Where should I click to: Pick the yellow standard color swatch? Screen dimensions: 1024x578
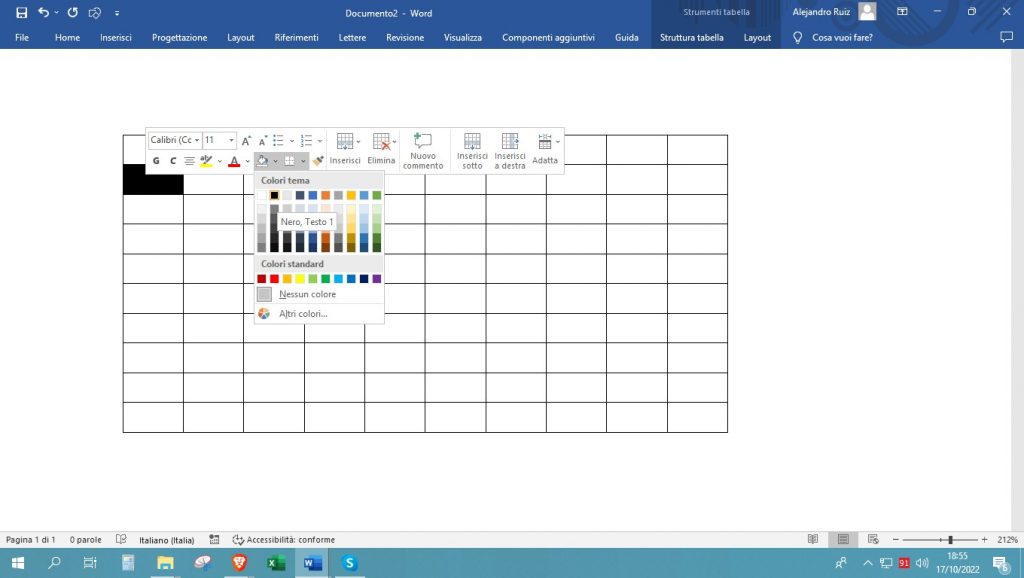(300, 279)
